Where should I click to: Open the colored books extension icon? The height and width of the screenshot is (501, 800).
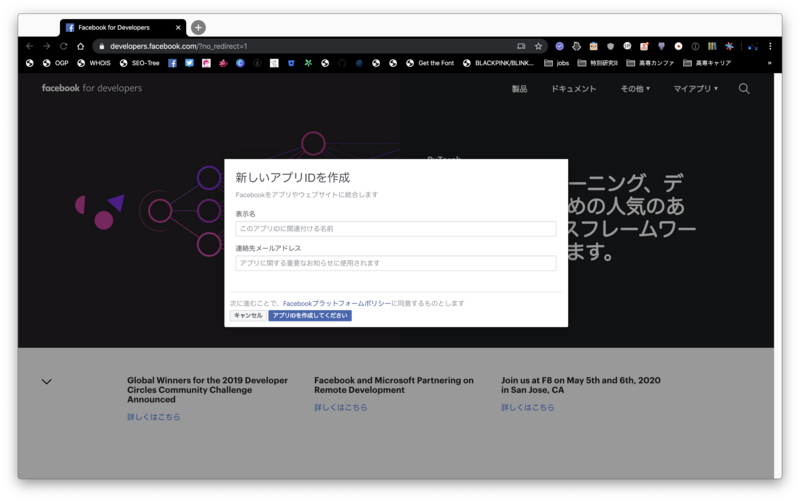(712, 46)
